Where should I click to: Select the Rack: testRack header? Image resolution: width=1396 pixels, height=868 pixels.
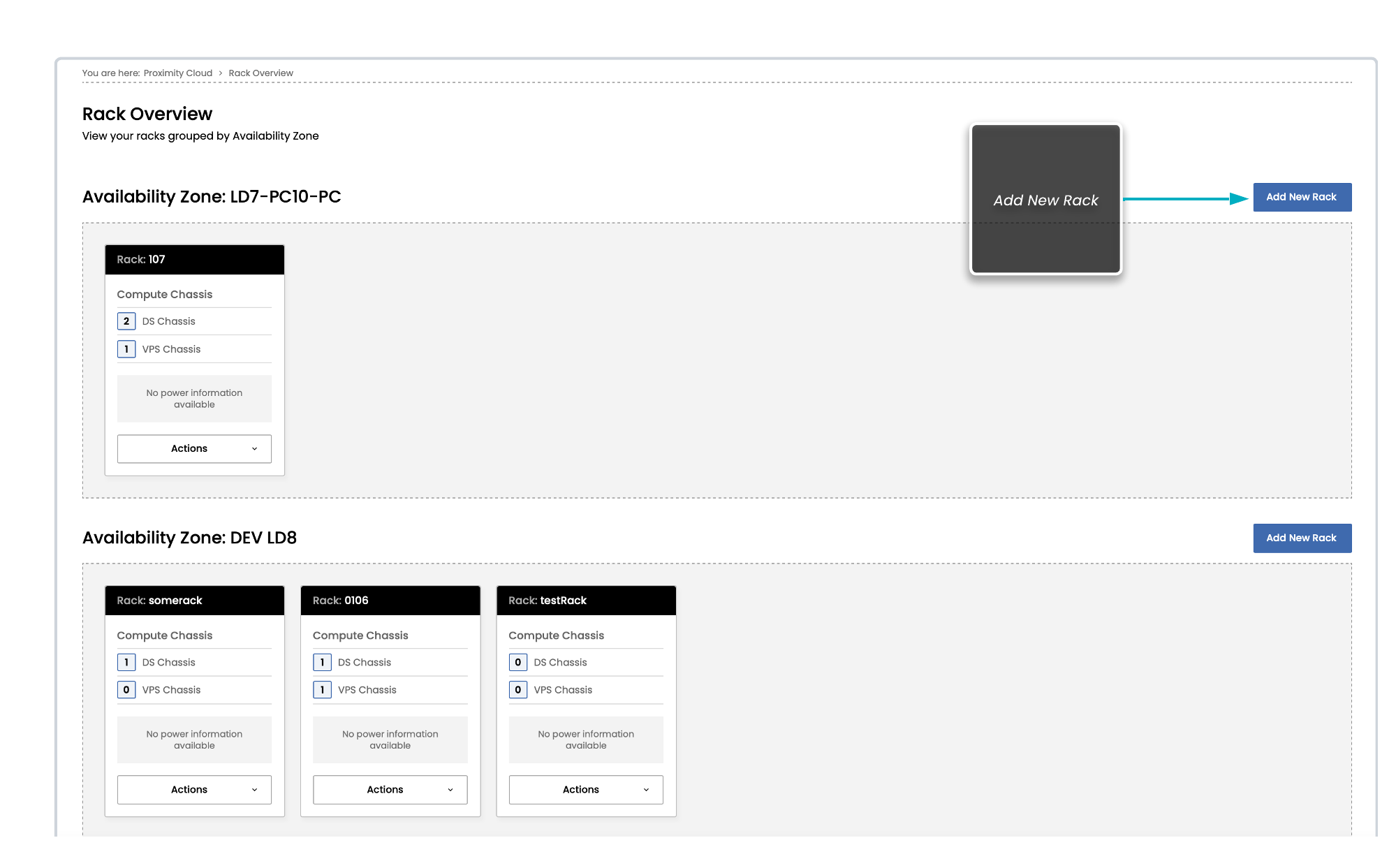585,601
